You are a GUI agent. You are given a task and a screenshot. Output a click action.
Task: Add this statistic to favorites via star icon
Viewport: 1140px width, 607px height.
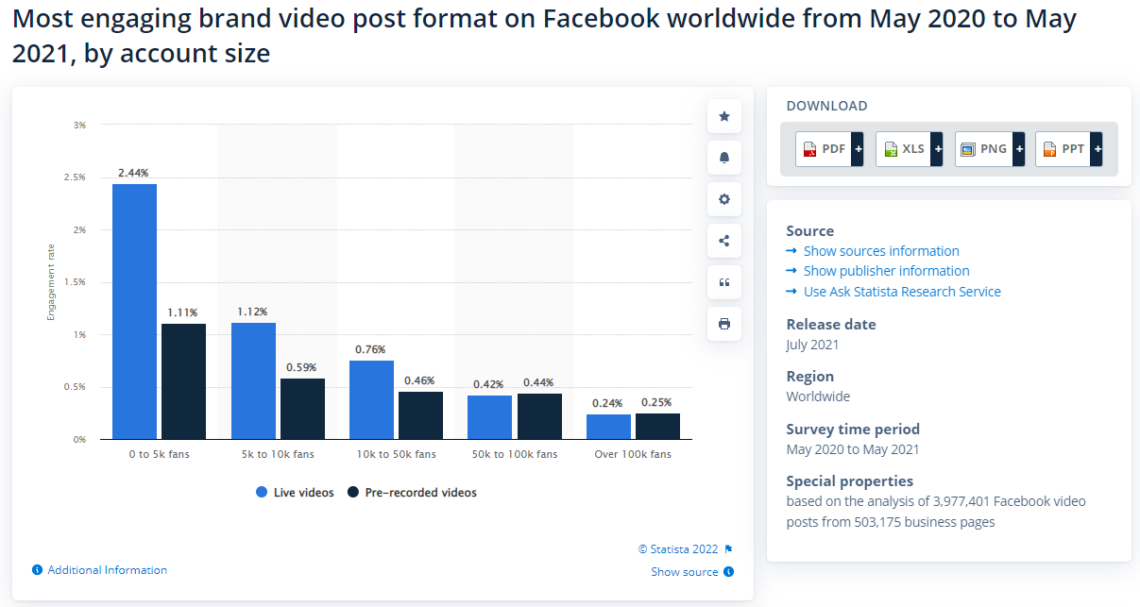point(723,115)
